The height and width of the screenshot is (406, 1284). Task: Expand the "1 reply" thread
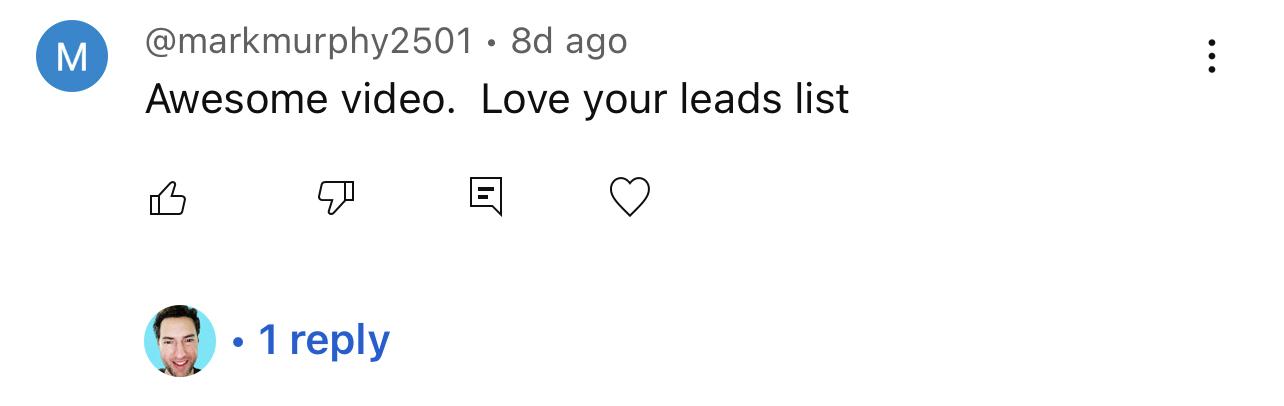pos(323,341)
